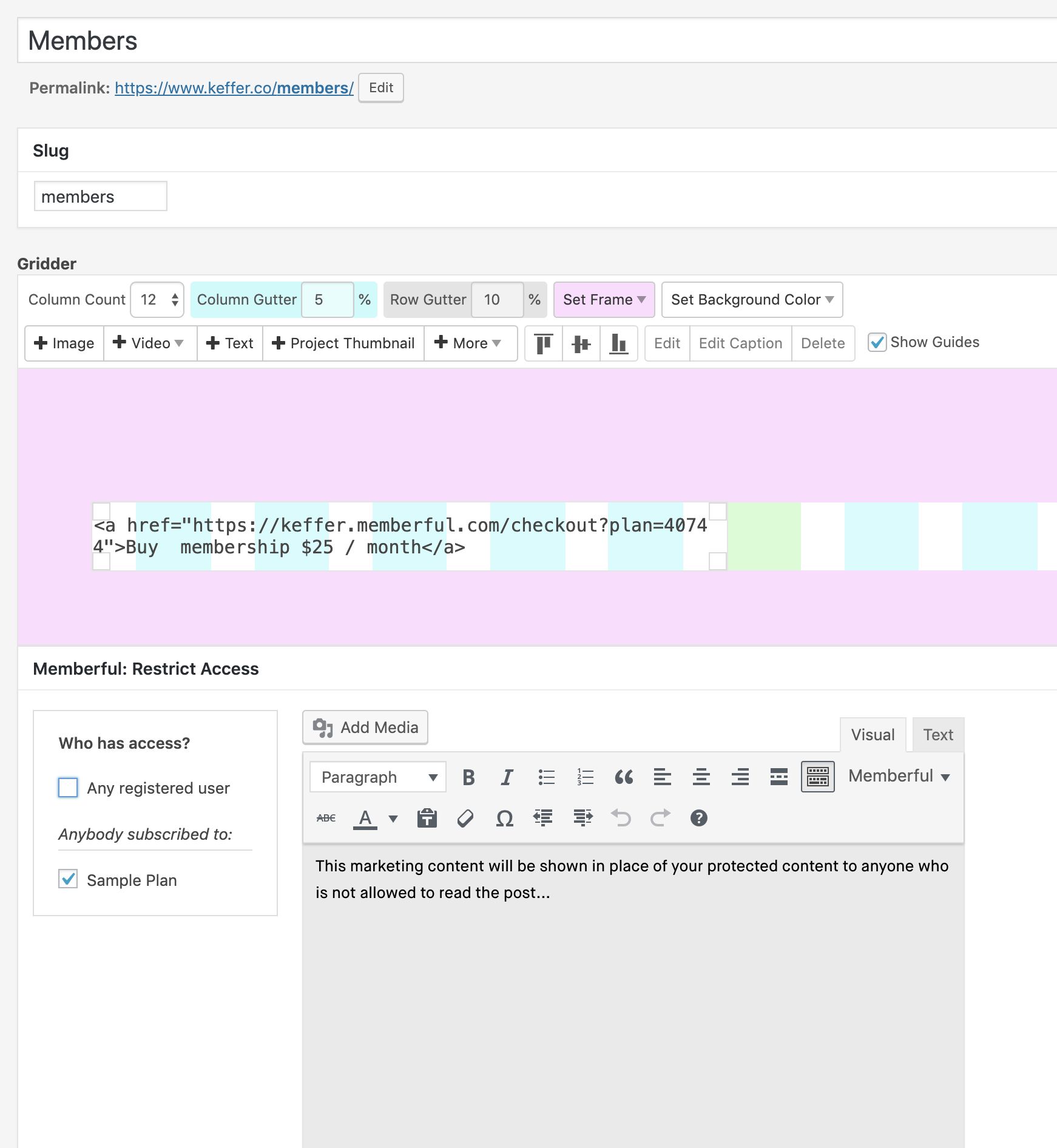Align items to top in Gridder
Viewport: 1057px width, 1148px height.
point(544,343)
